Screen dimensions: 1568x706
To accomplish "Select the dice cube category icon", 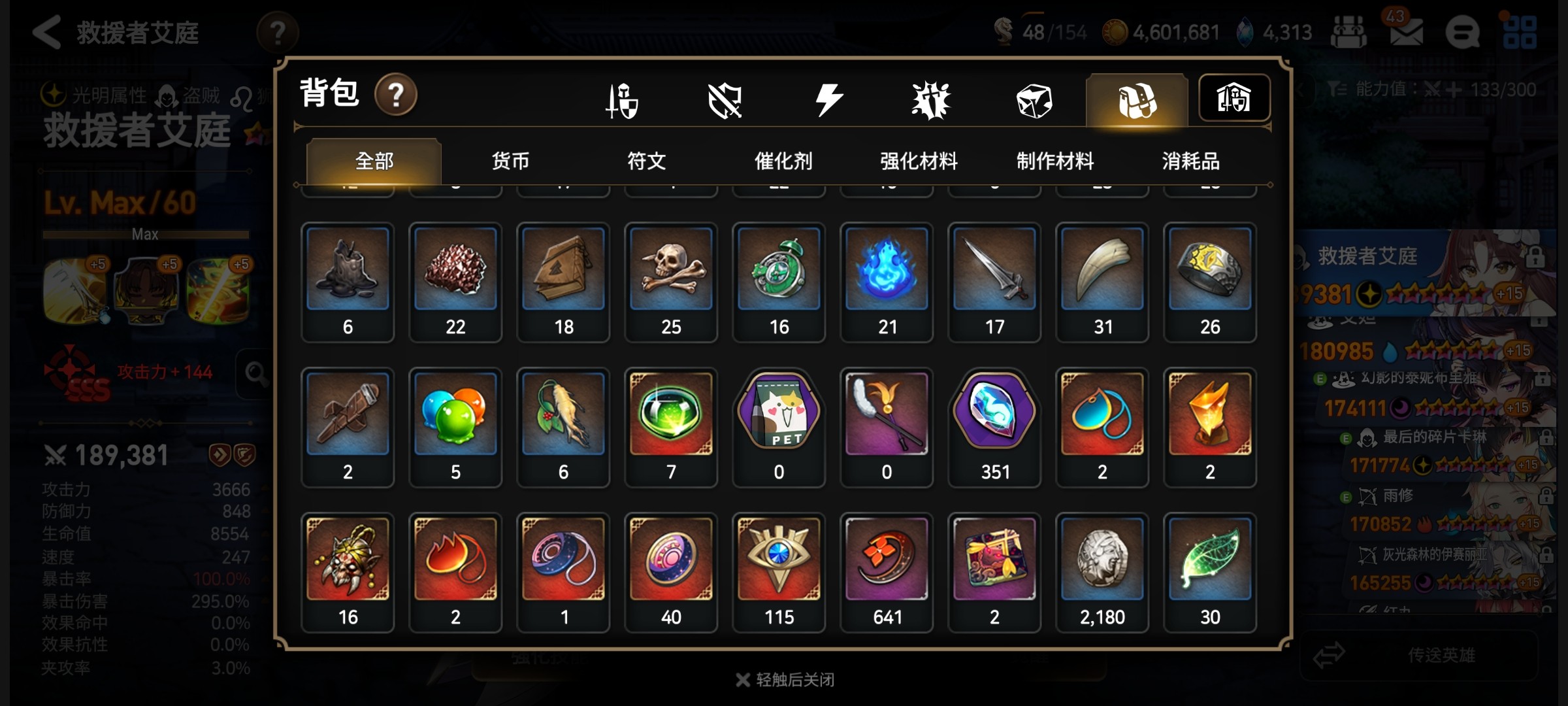I will 1034,101.
